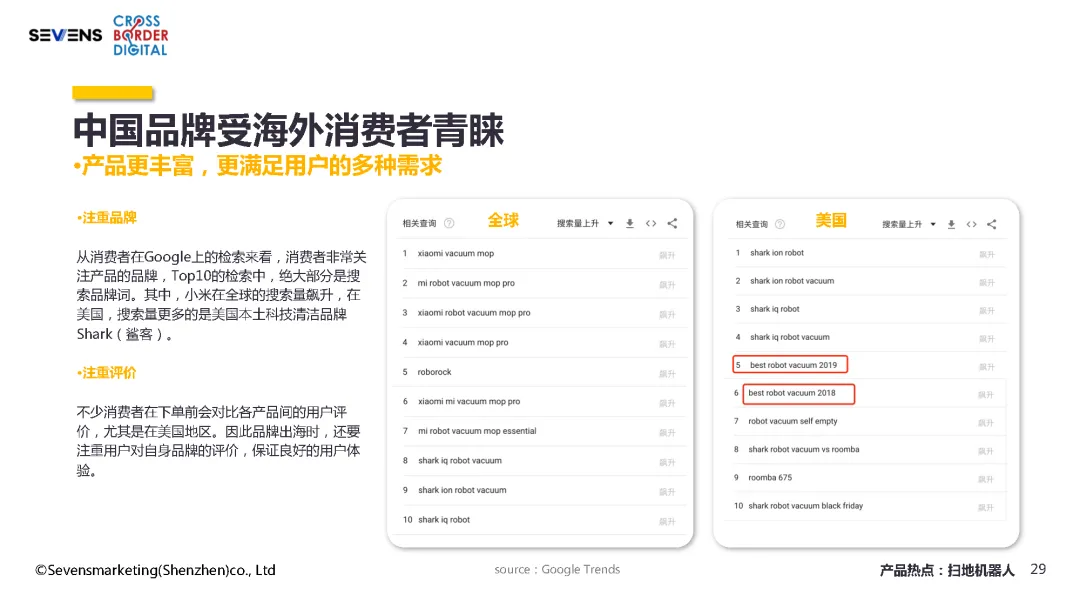Click the Sevens Cross Border Digital logo

(98, 35)
